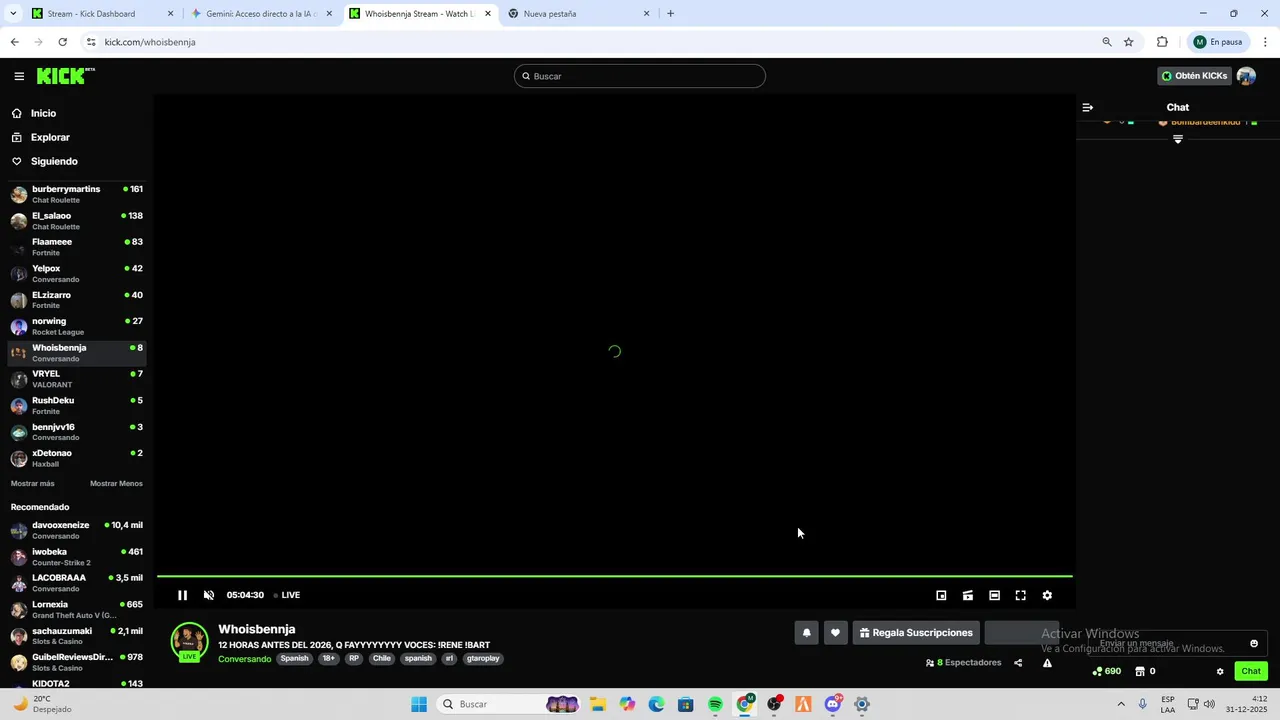Open recommended Lornexia channel
This screenshot has height=720, width=1280.
point(76,610)
